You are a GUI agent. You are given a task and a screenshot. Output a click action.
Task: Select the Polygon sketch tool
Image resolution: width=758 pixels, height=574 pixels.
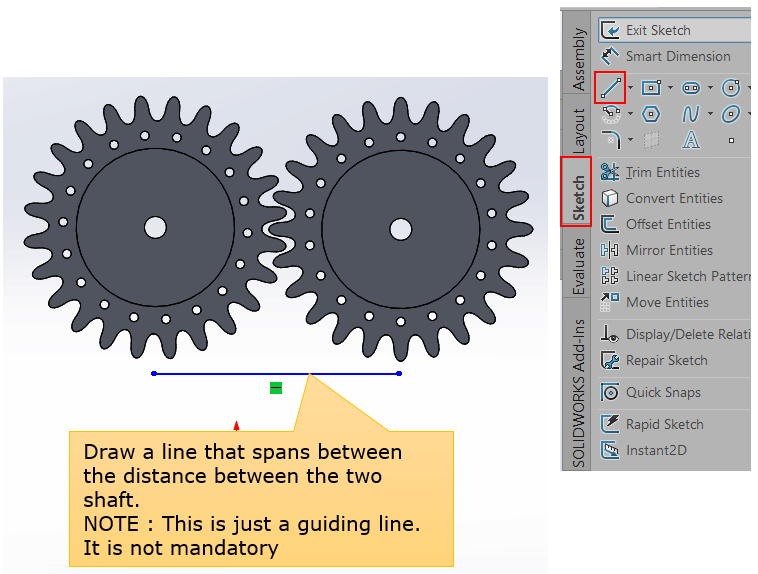(x=650, y=114)
